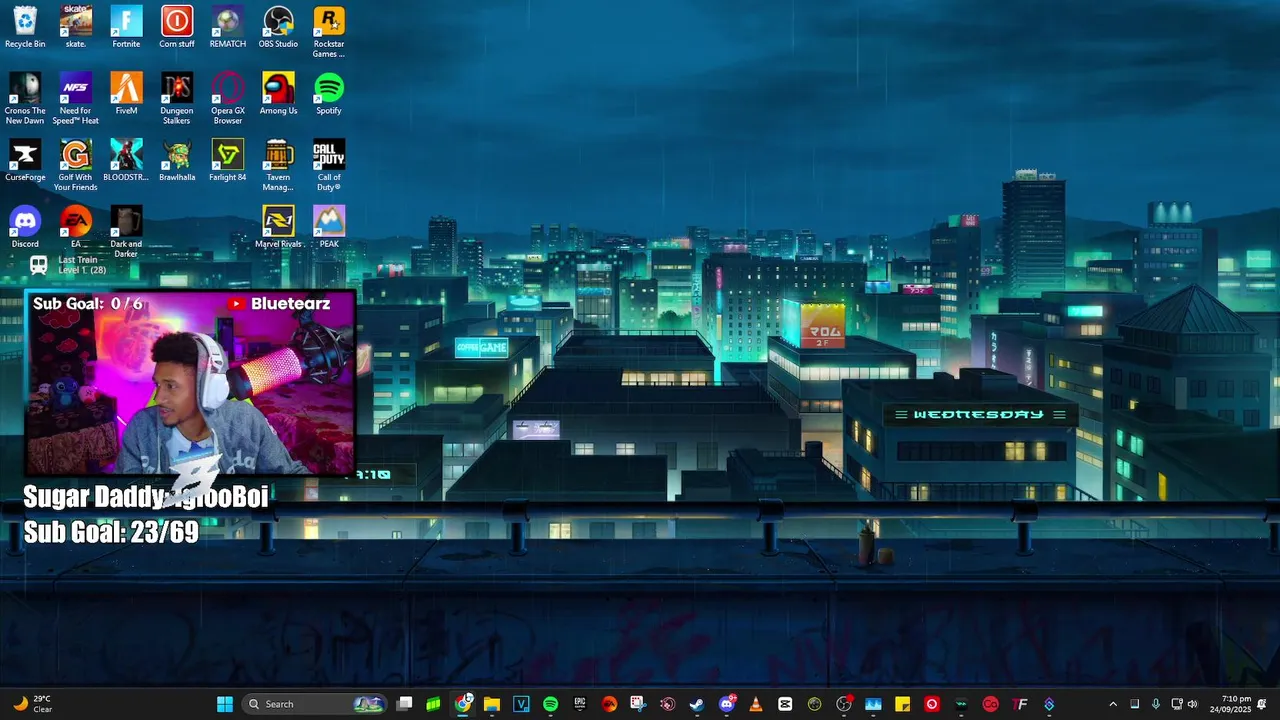Open the BLOODSTR... desktop shortcut

pyautogui.click(x=126, y=160)
